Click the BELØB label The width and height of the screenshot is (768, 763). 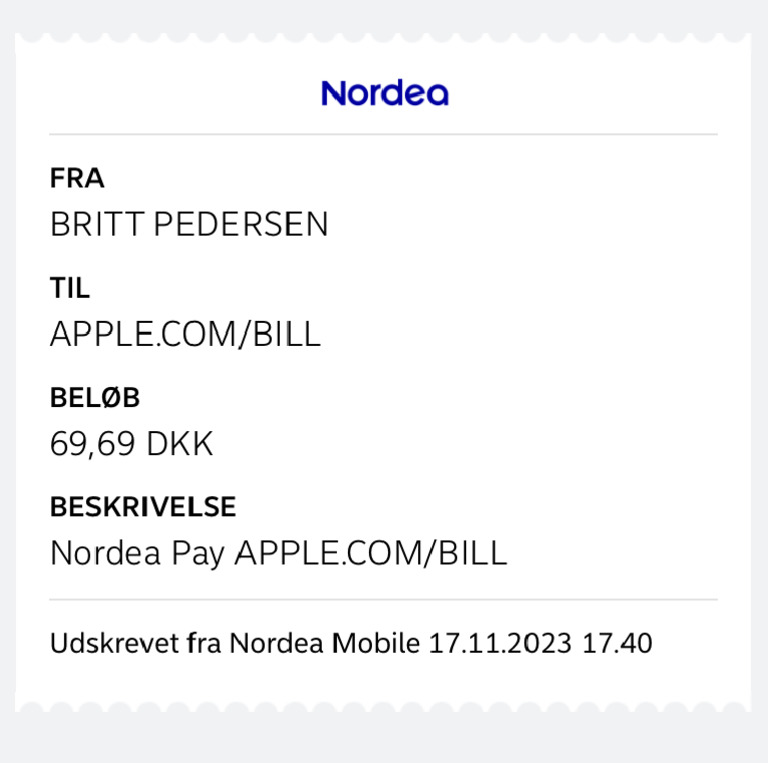(x=95, y=398)
